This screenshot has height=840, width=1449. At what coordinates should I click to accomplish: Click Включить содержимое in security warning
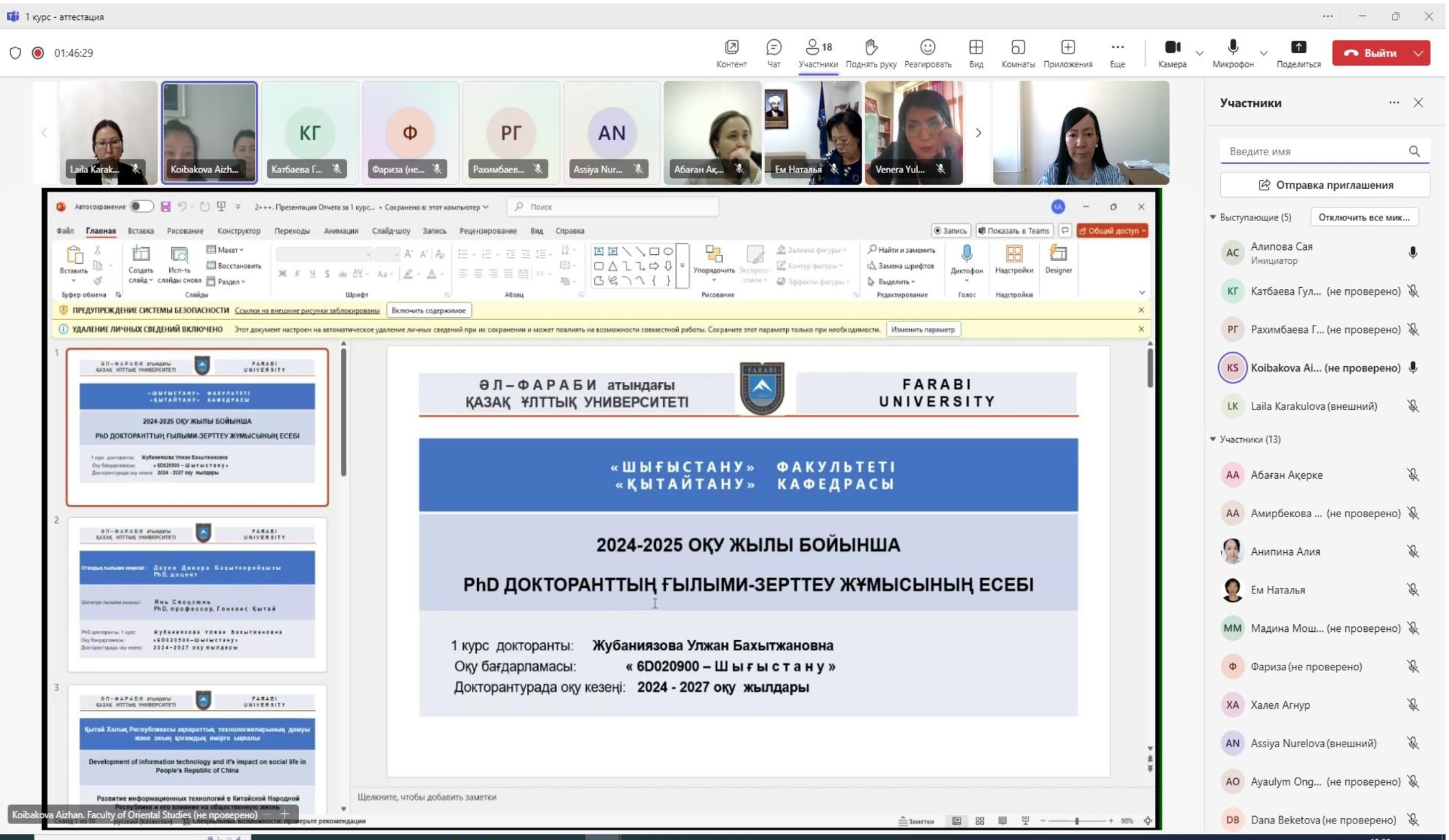(429, 311)
